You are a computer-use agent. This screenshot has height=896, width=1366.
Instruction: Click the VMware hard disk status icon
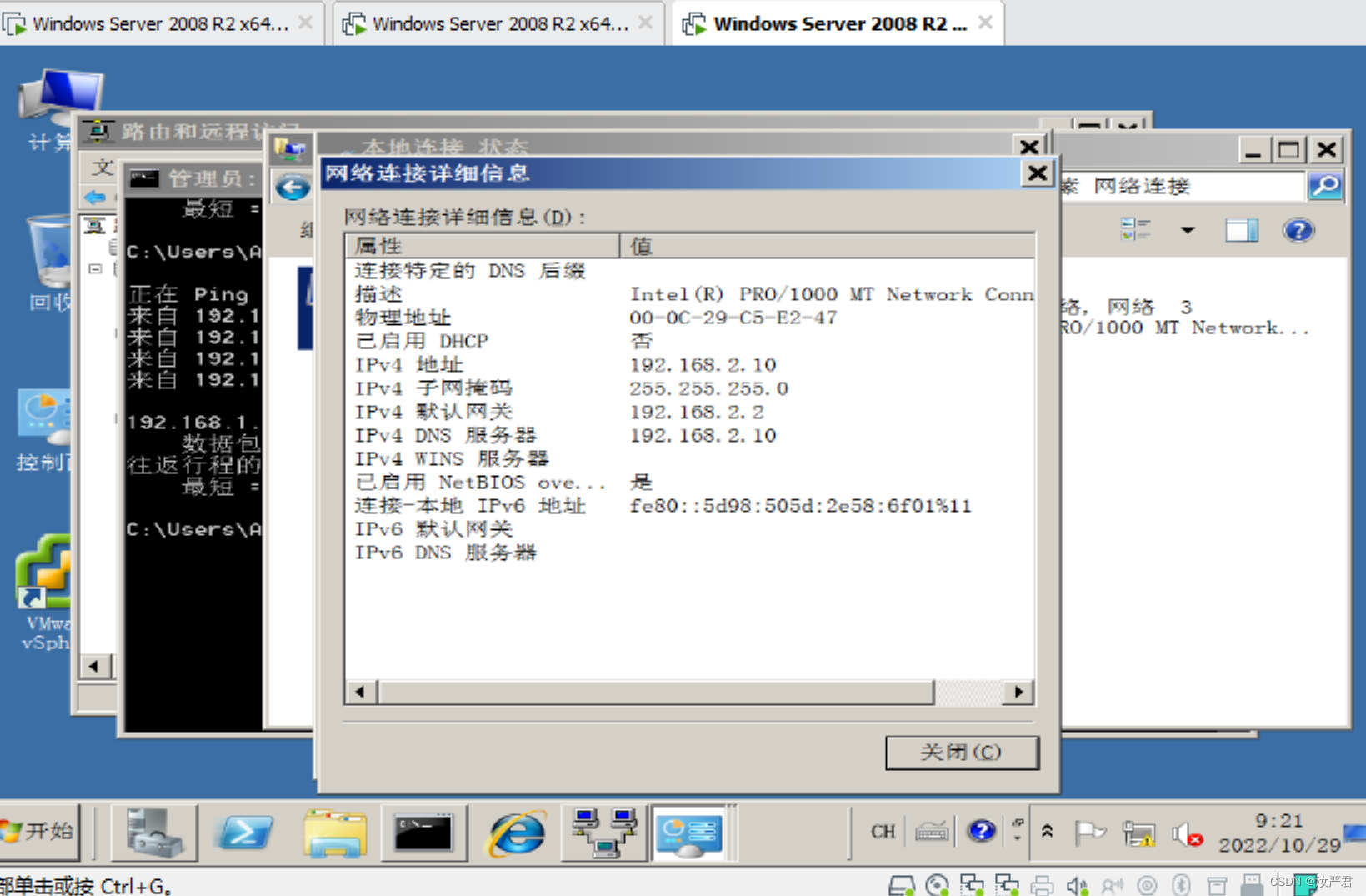(901, 885)
